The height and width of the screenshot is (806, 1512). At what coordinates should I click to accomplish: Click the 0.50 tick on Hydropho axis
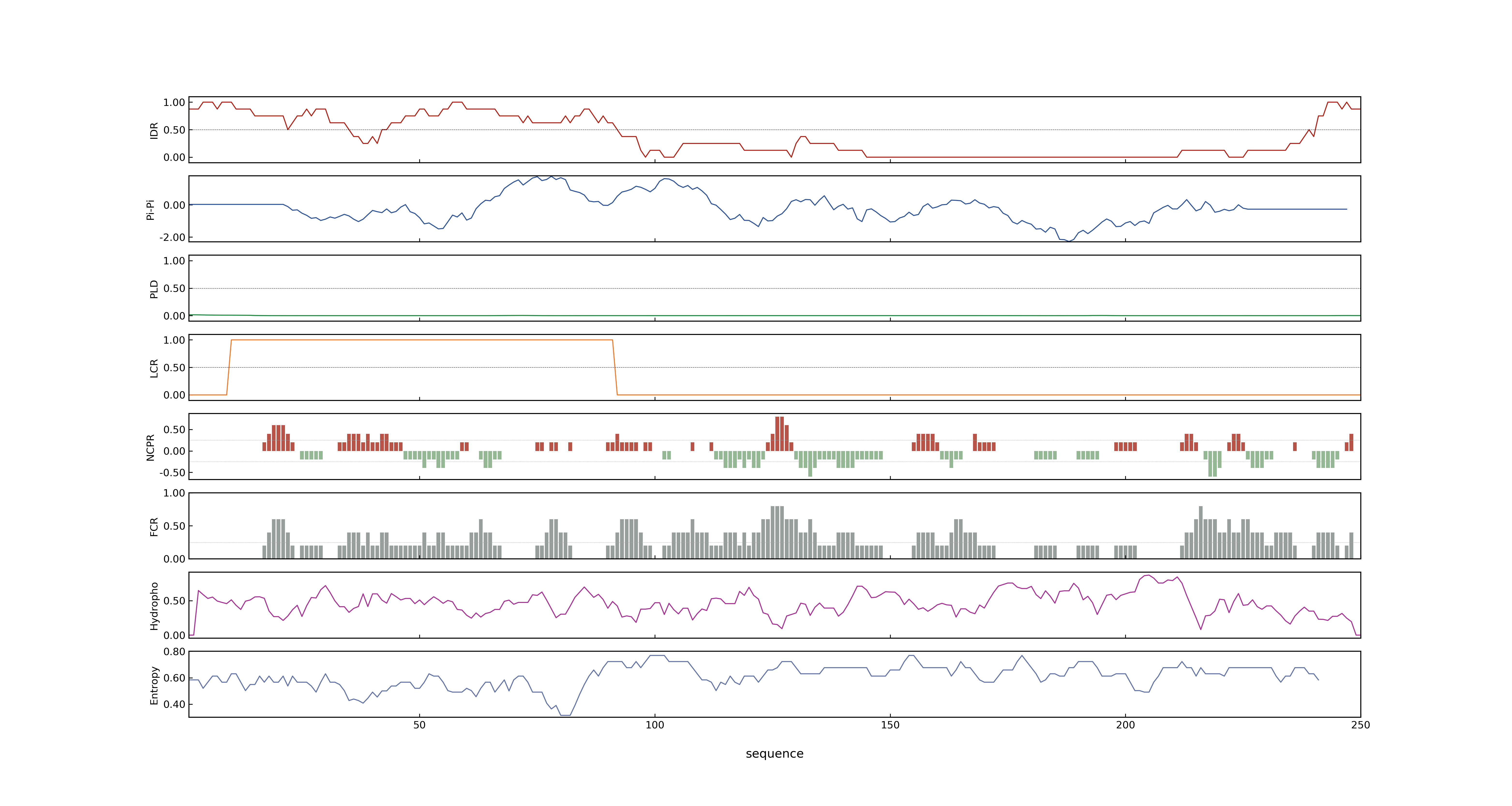pos(174,601)
